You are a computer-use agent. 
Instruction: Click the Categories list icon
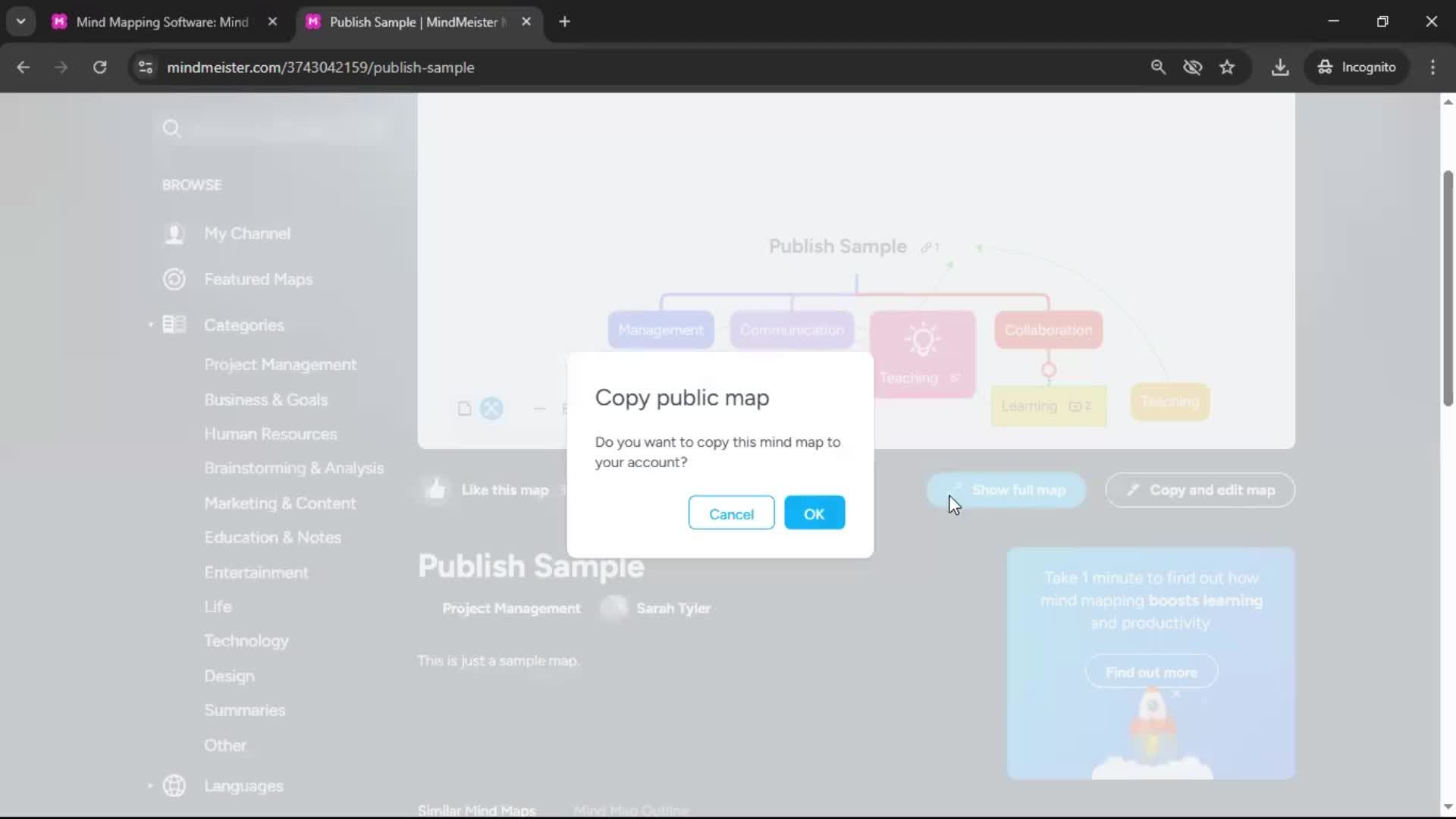174,325
